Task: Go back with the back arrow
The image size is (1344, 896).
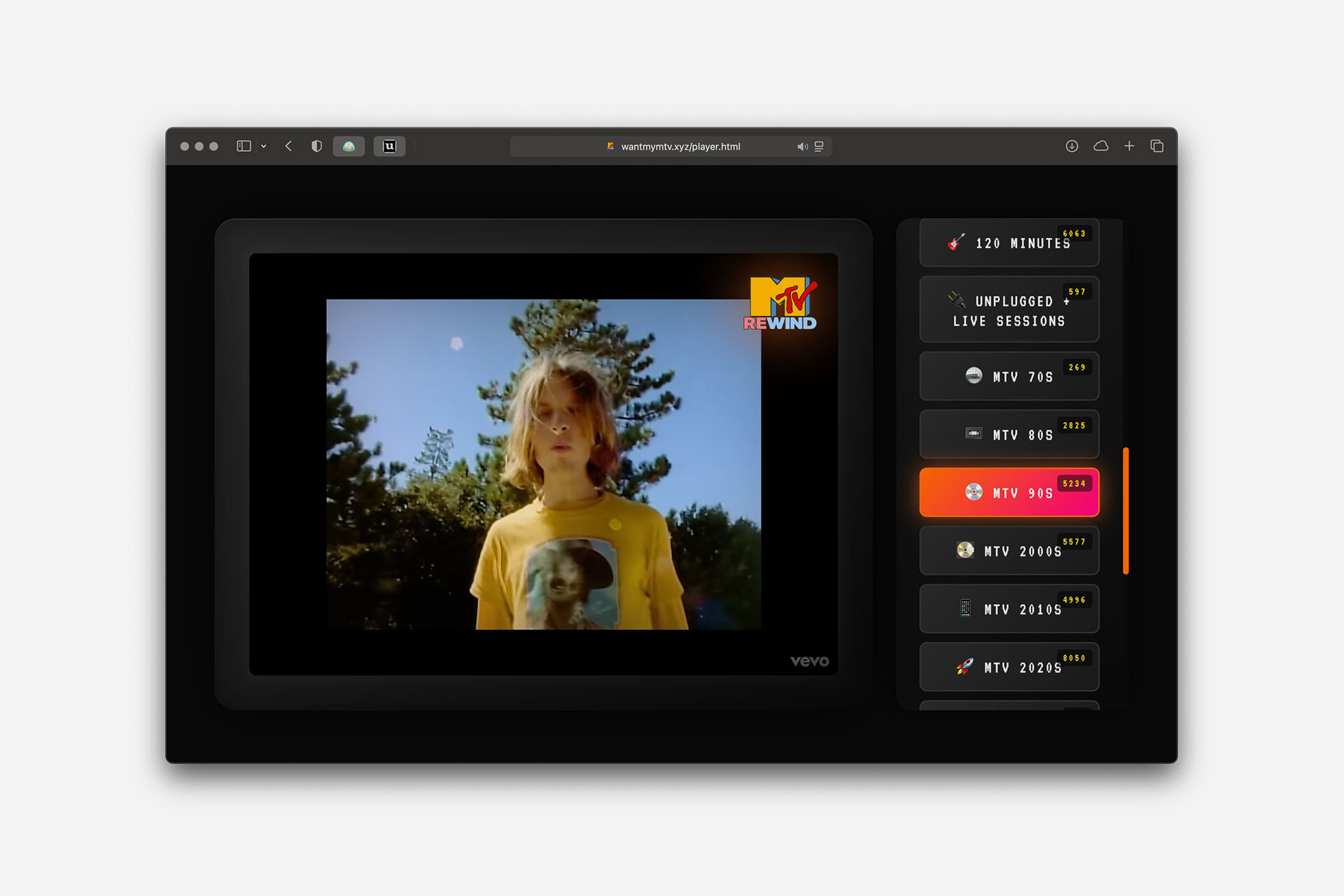Action: 288,146
